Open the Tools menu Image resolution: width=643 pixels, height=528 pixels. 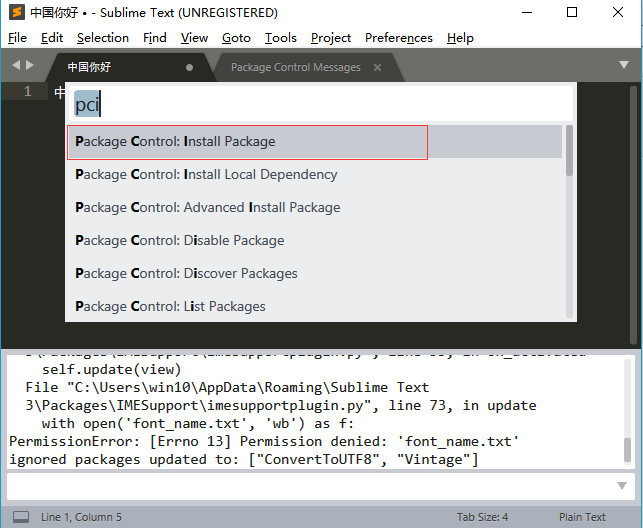[280, 38]
